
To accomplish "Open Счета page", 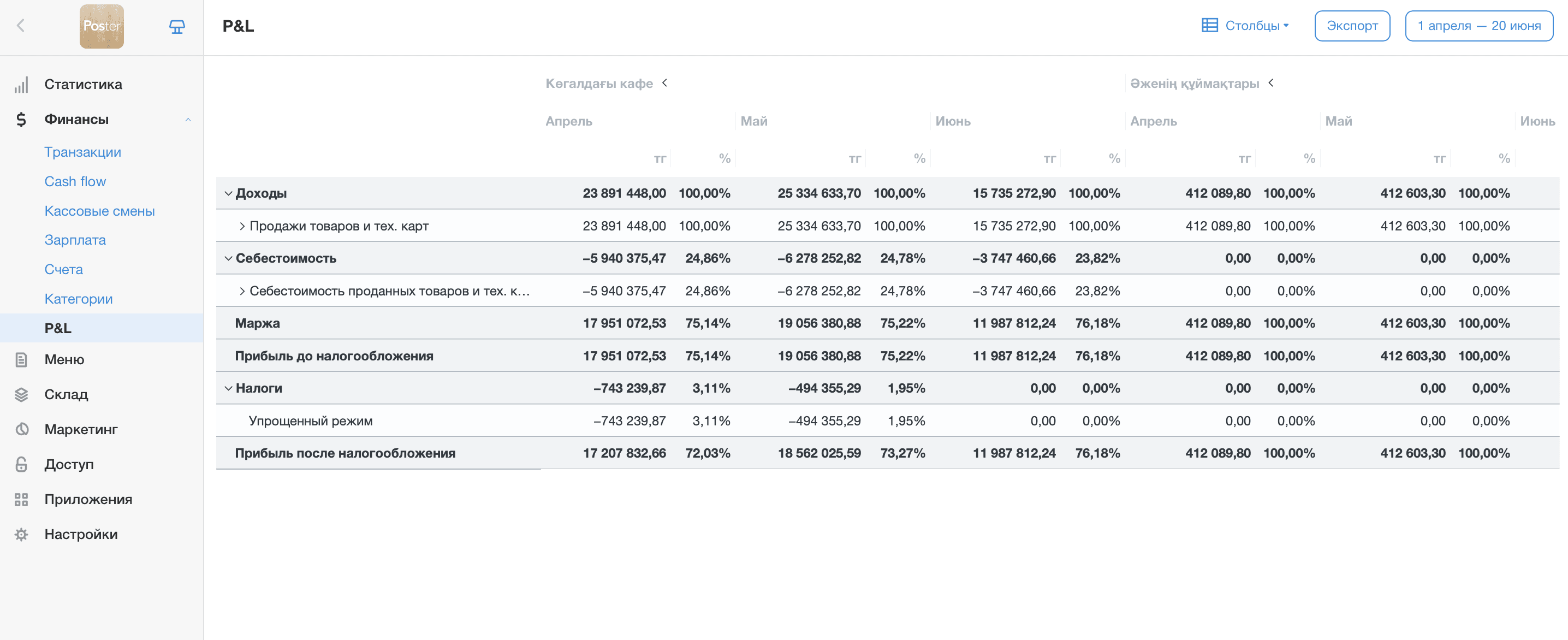I will tap(63, 269).
